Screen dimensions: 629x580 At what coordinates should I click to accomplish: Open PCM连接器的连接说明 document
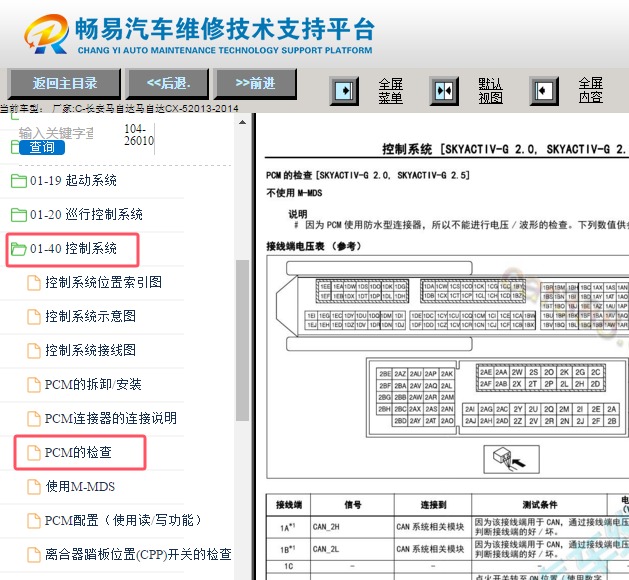click(x=111, y=418)
